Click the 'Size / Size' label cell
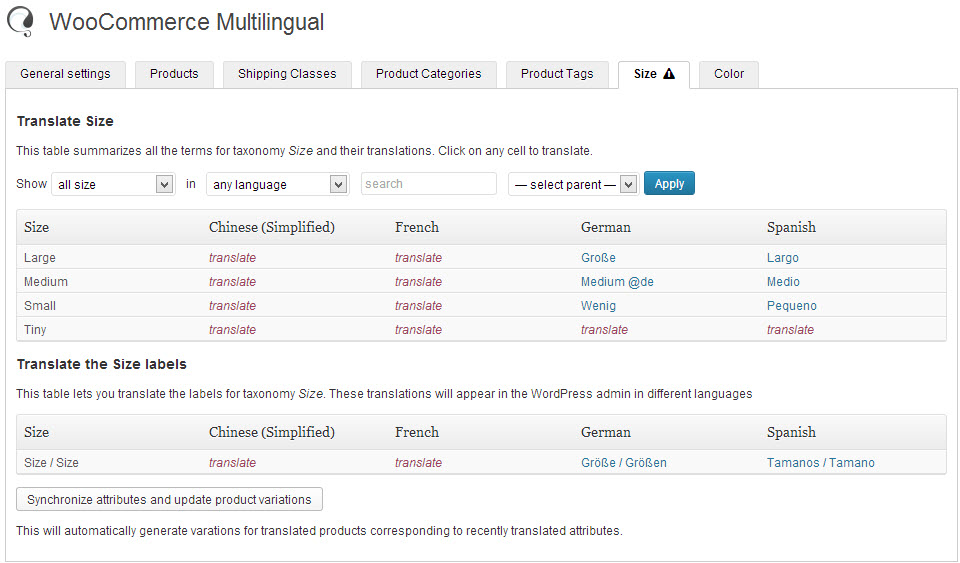This screenshot has width=960, height=563. coord(51,463)
